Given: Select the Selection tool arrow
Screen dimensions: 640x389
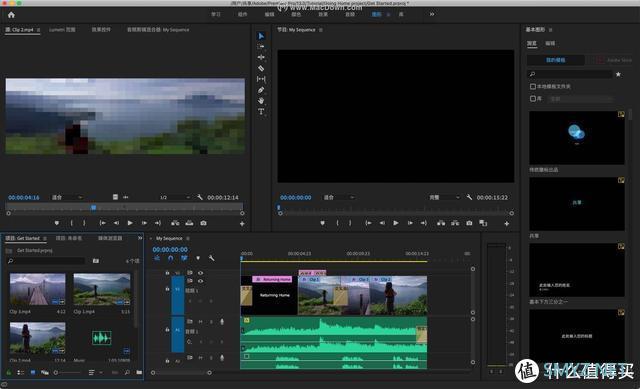Looking at the screenshot, I should click(x=261, y=36).
